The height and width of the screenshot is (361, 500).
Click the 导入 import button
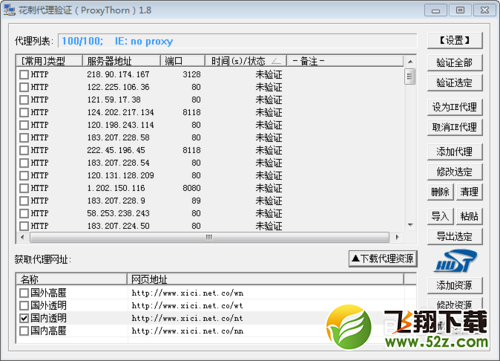click(x=440, y=217)
